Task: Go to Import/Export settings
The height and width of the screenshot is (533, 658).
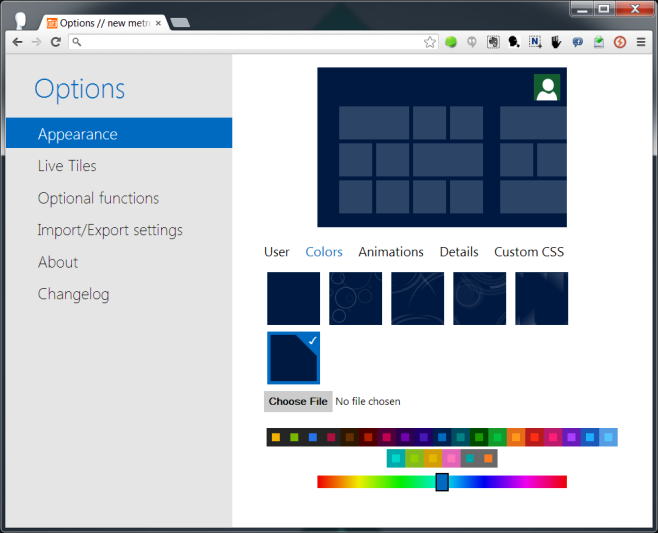Action: pos(110,230)
